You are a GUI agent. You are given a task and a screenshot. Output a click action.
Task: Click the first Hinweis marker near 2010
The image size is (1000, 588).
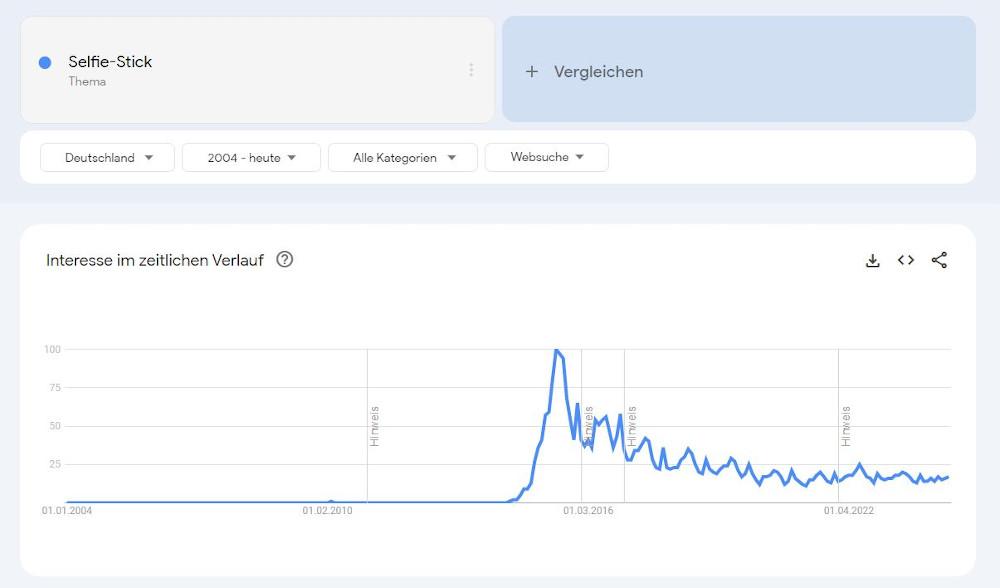(x=374, y=425)
